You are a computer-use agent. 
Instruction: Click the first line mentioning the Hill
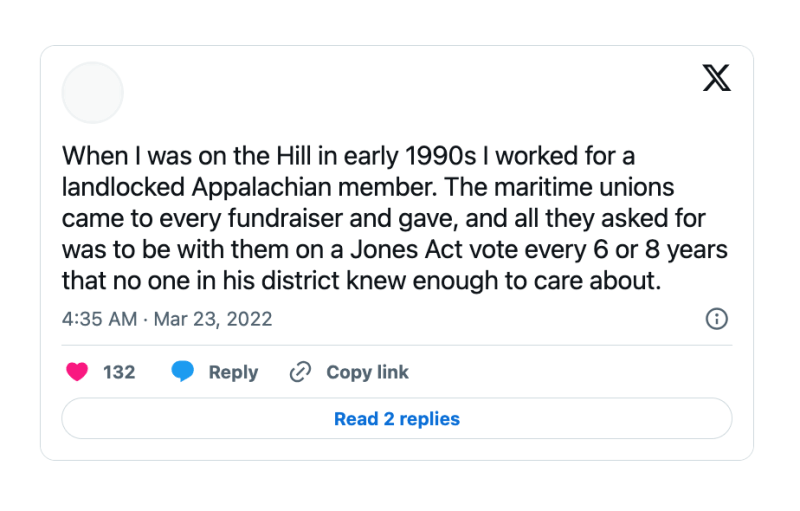(348, 156)
